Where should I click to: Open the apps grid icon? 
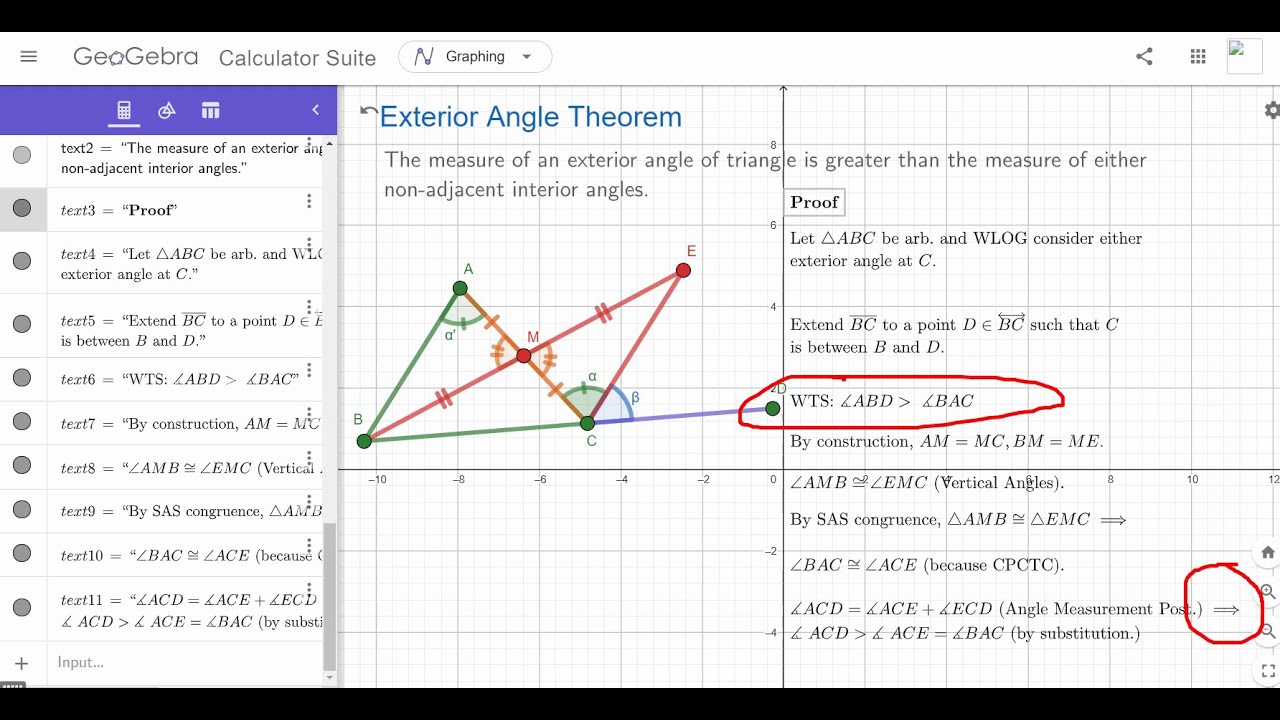[x=1198, y=57]
